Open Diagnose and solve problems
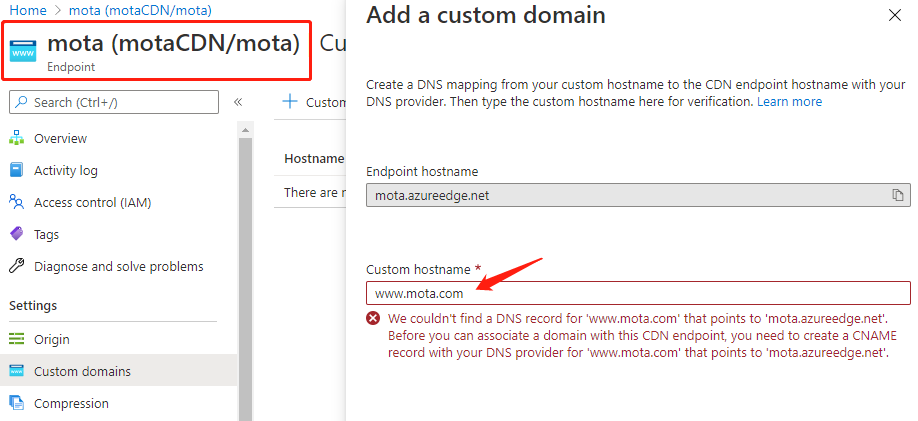 119,266
